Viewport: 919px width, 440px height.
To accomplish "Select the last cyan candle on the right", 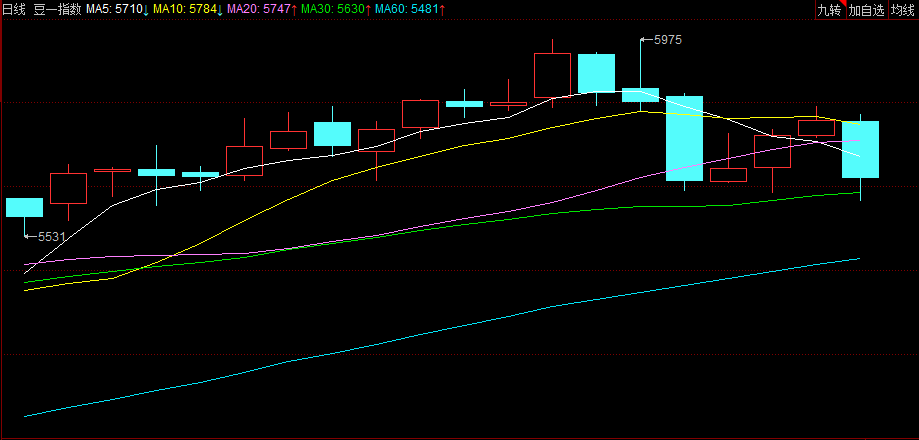I will 860,149.
